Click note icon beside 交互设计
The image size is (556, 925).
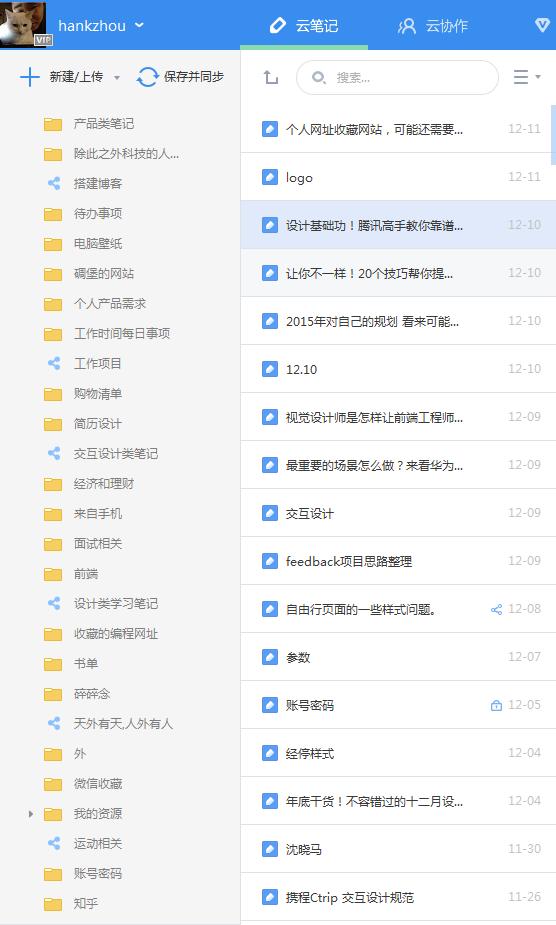click(x=270, y=513)
